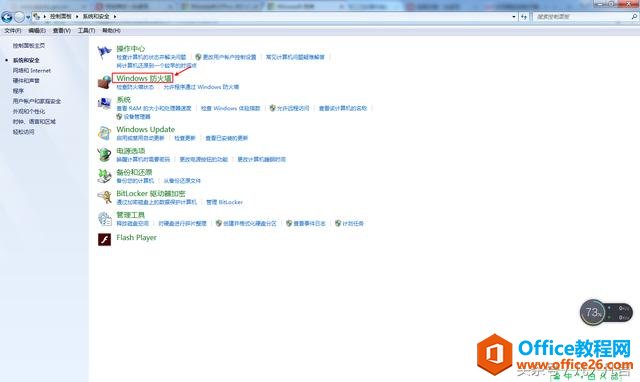
Task: Open the 备份和还原 heading link
Action: click(x=134, y=172)
